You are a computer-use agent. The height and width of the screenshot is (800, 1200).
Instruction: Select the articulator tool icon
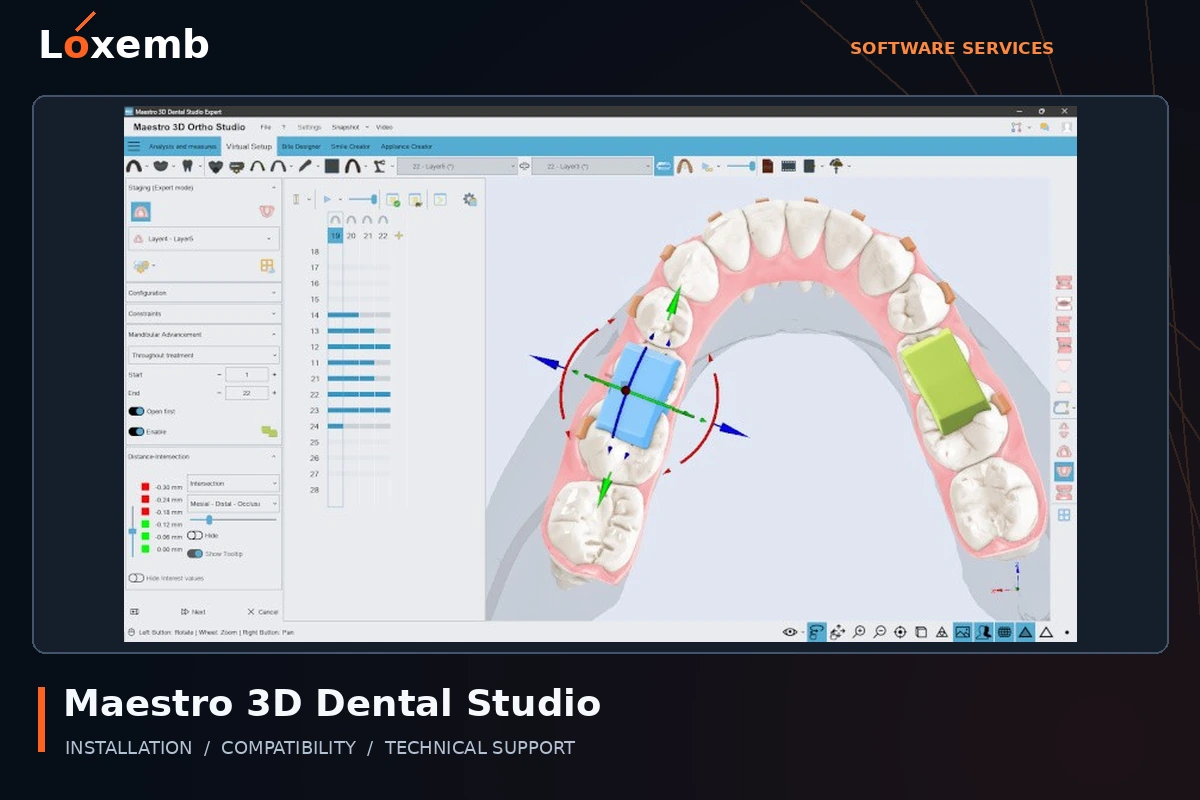tap(379, 166)
